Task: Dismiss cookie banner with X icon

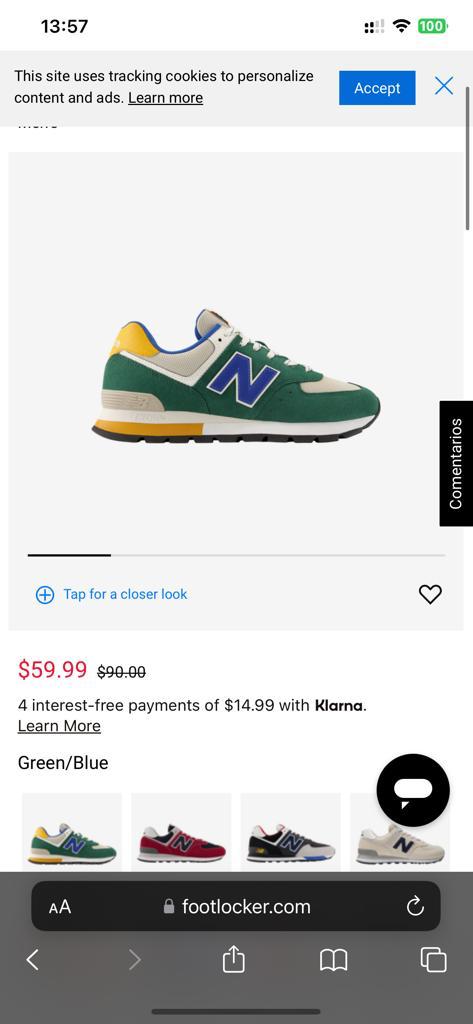Action: tap(444, 86)
